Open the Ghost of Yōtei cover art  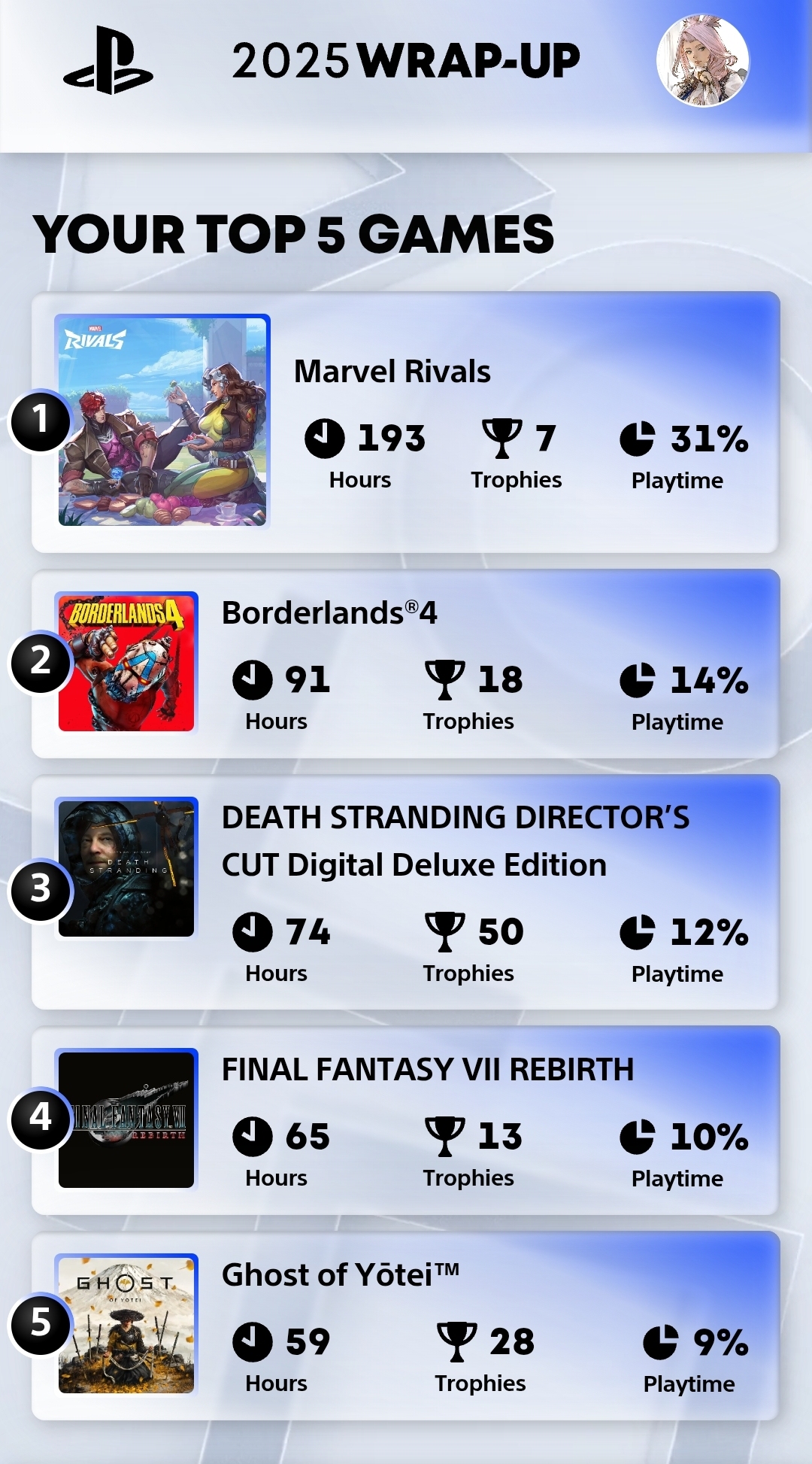[126, 1324]
